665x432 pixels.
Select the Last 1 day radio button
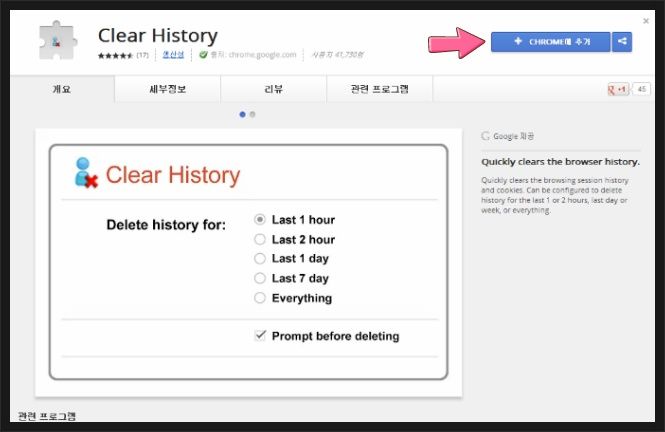tap(260, 258)
